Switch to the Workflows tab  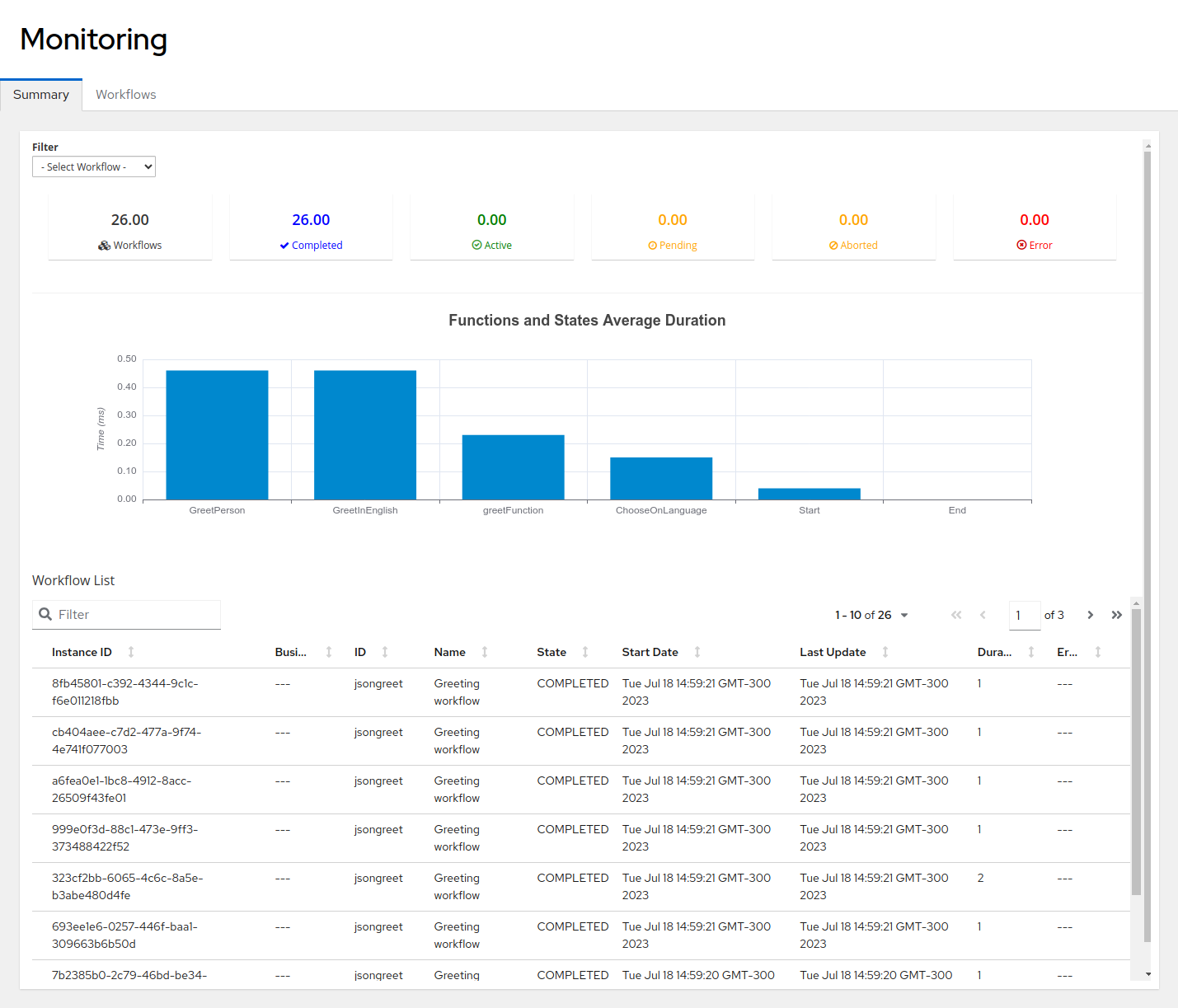point(125,94)
